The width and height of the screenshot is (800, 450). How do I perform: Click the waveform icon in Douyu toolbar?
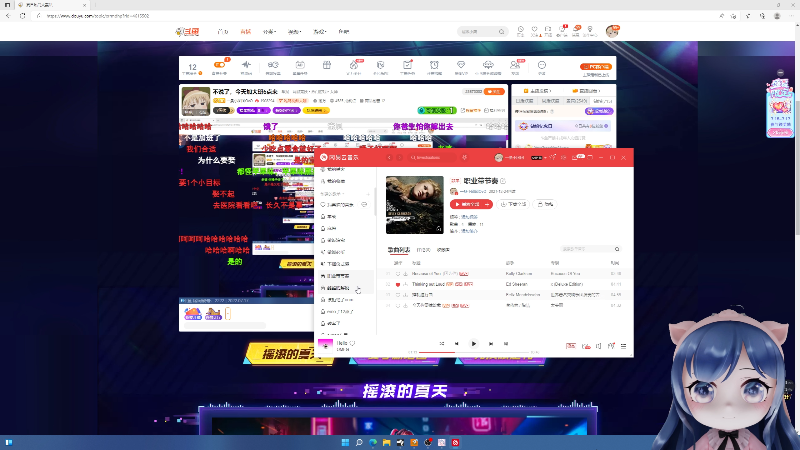tap(246, 65)
